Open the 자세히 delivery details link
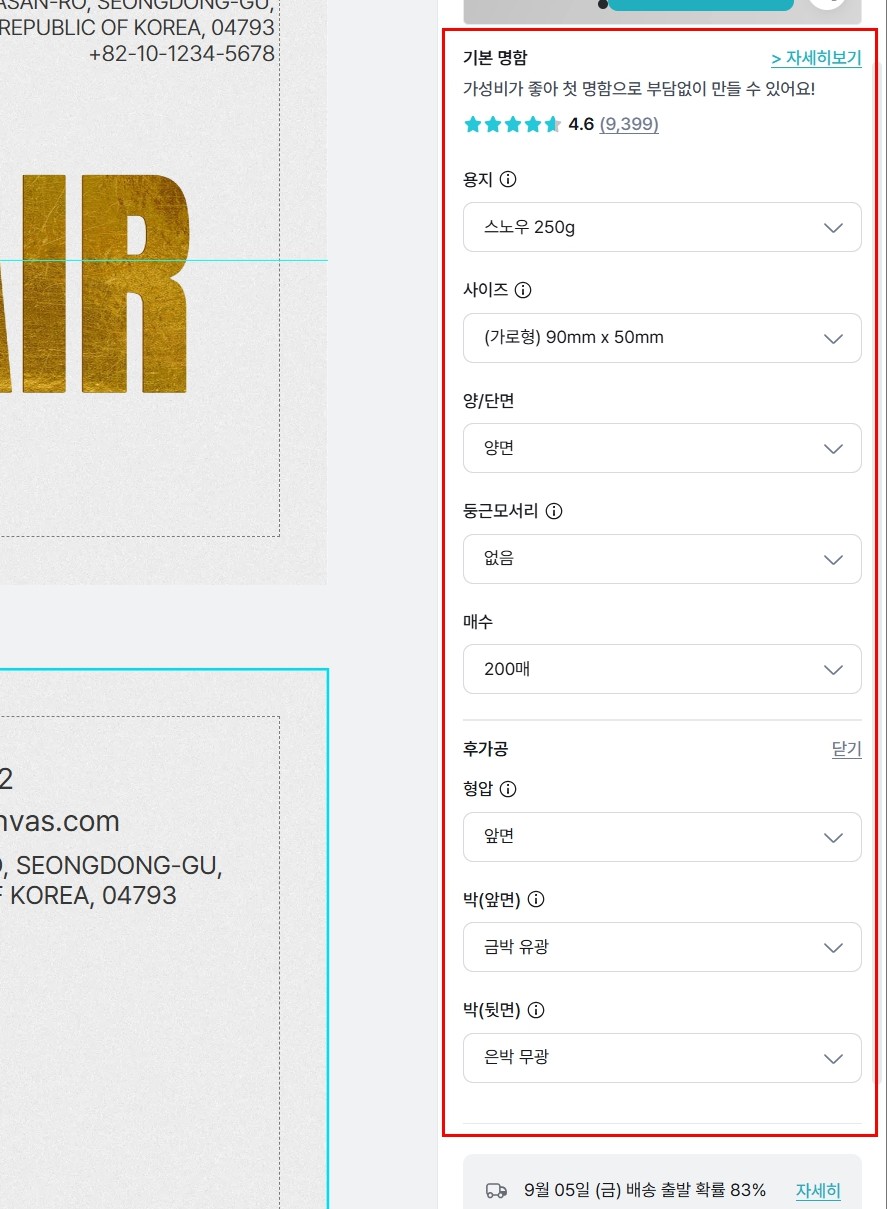Viewport: 887px width, 1209px height. click(818, 1190)
